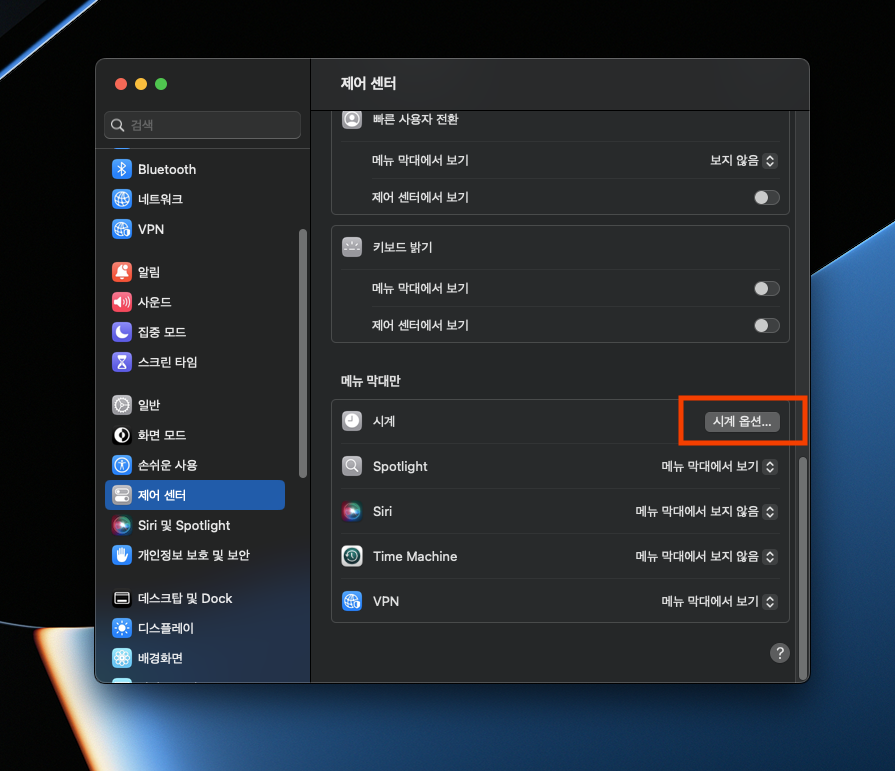The image size is (895, 771).
Task: Open Siri 및 Spotlight sidebar icon
Action: click(122, 525)
